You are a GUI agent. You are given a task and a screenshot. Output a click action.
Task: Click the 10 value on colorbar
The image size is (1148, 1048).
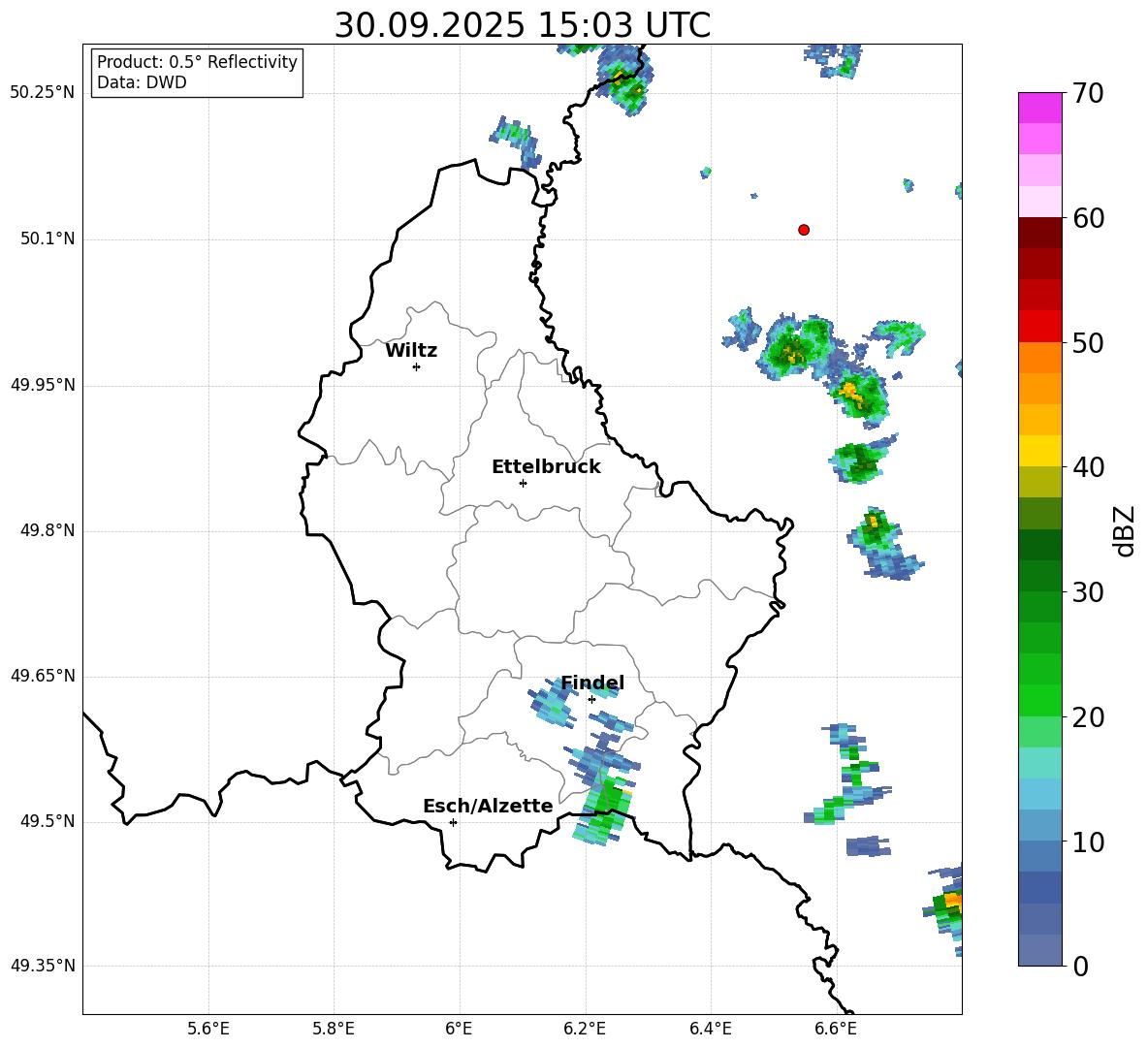click(1088, 842)
